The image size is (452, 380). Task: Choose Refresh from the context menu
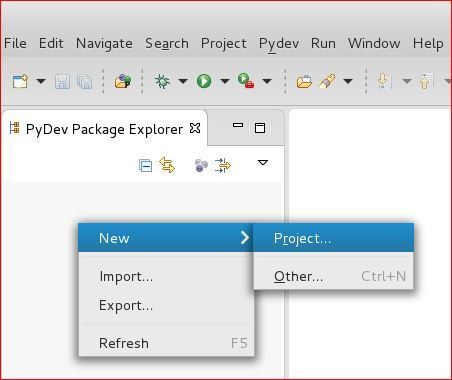click(166, 343)
